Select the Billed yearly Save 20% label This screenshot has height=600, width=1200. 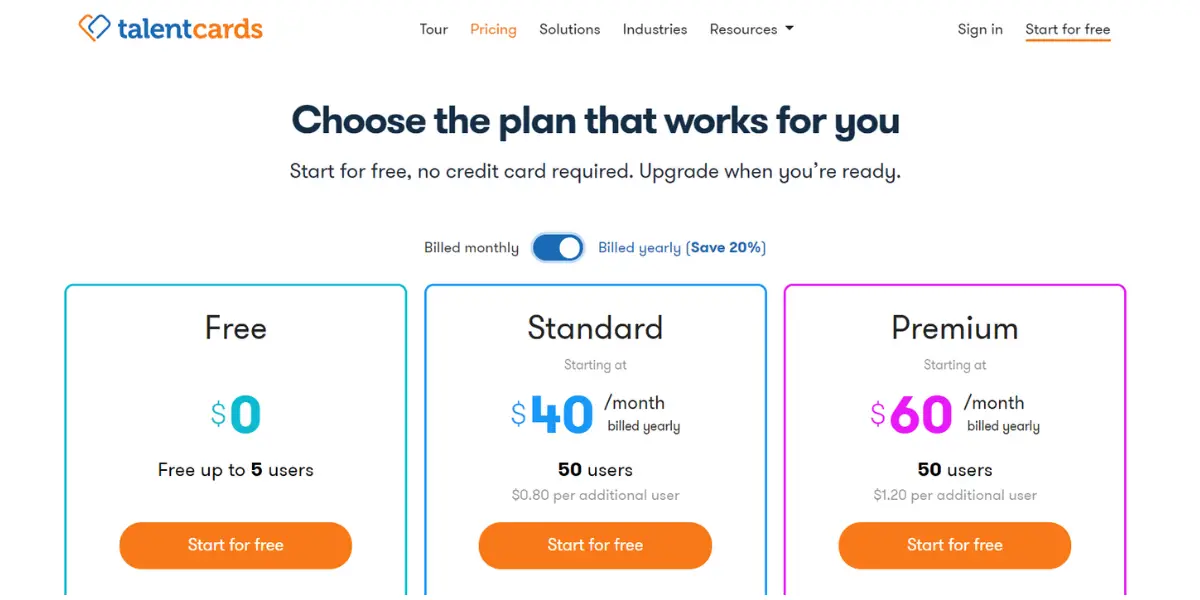click(682, 247)
